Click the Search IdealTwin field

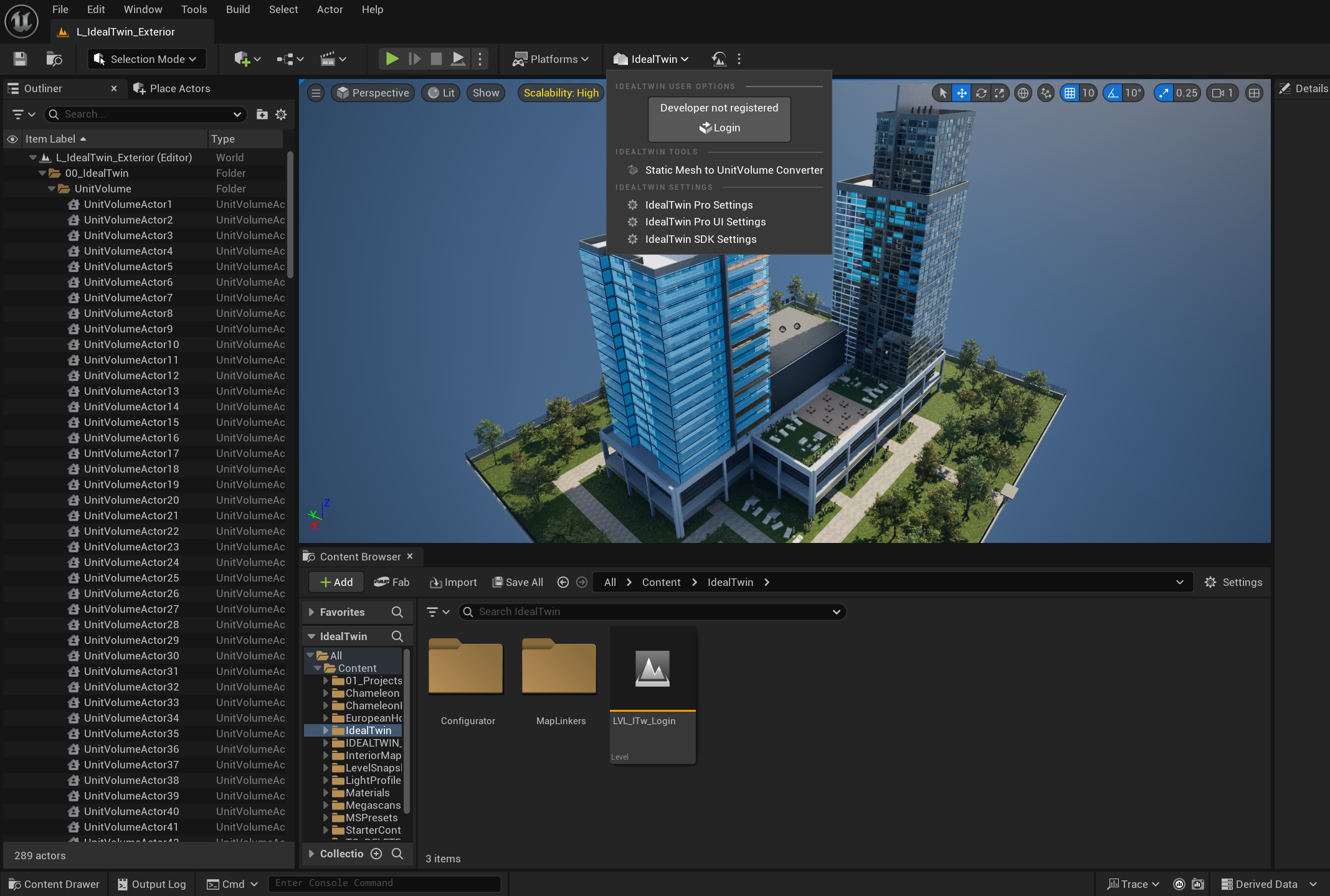[652, 612]
